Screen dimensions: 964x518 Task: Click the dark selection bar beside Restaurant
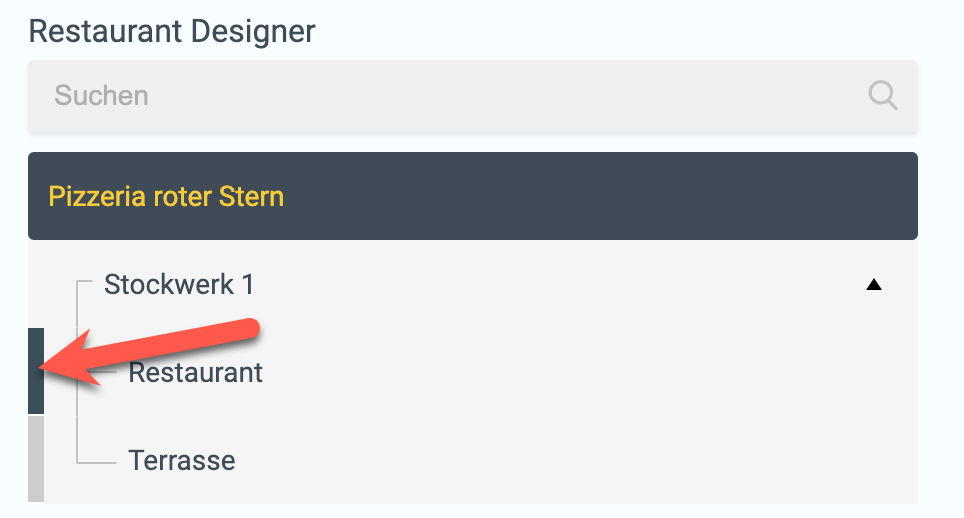click(36, 371)
